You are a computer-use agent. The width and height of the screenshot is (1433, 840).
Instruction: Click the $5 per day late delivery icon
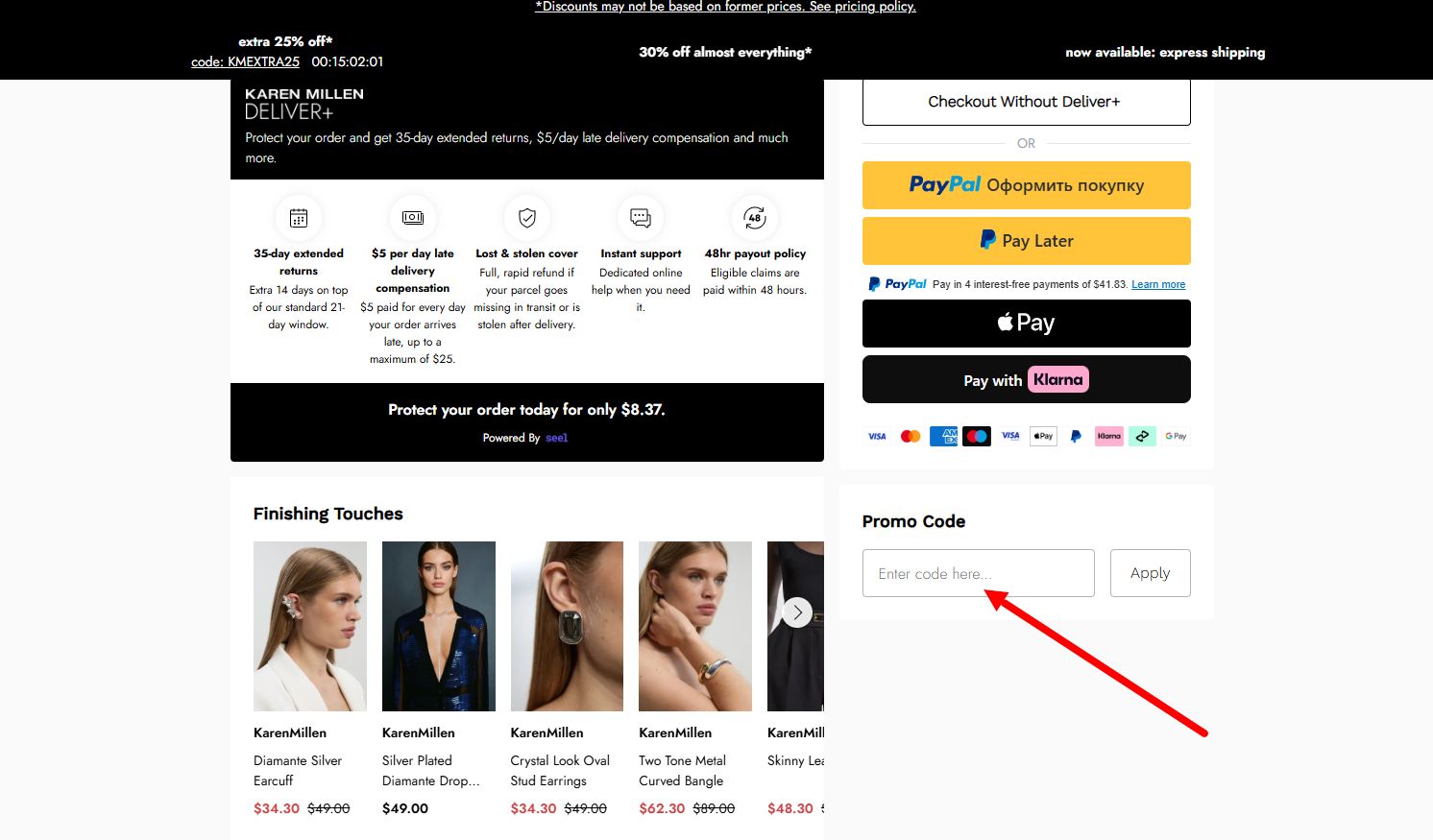[413, 218]
